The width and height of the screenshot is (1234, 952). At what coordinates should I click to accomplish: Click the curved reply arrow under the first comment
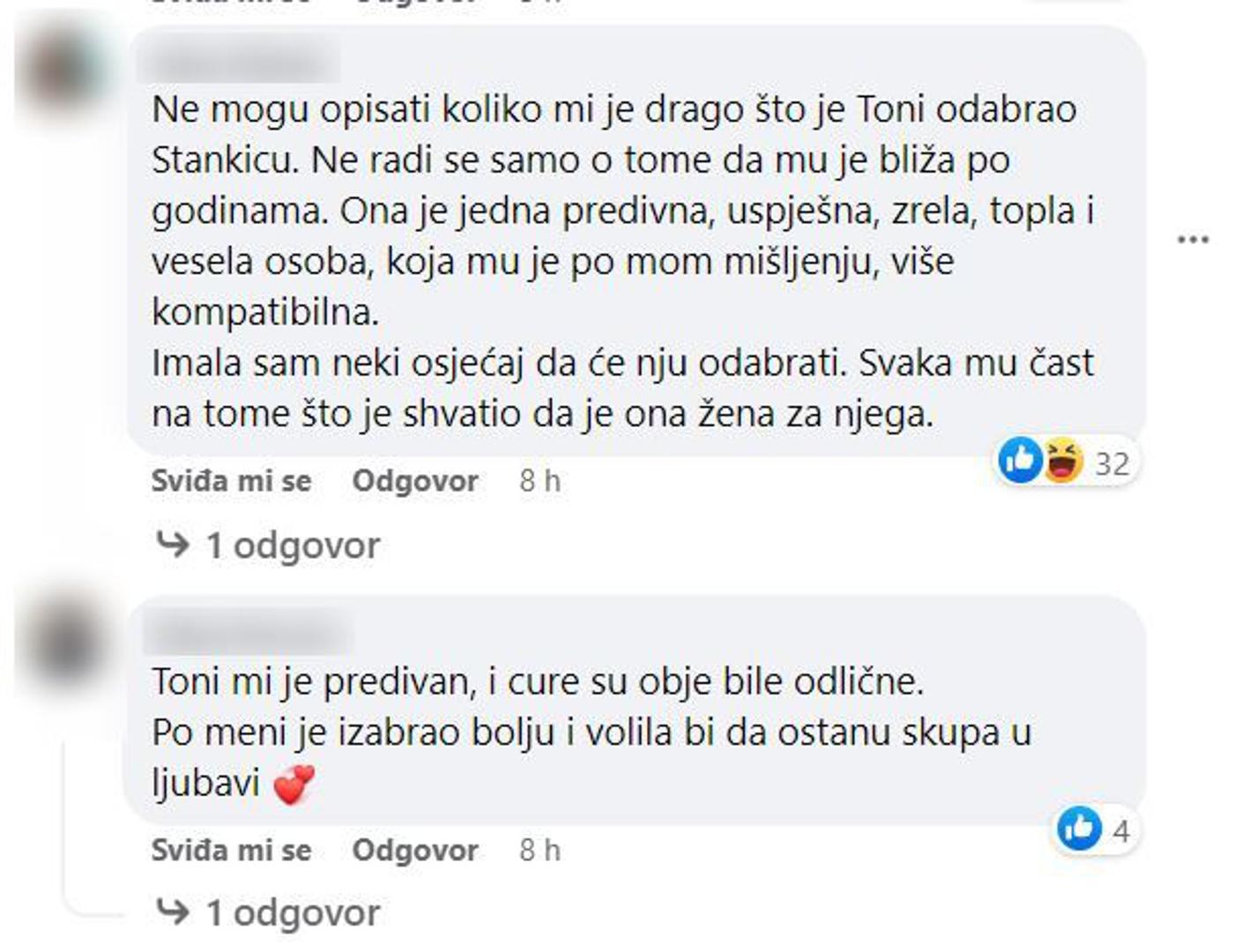[x=173, y=544]
